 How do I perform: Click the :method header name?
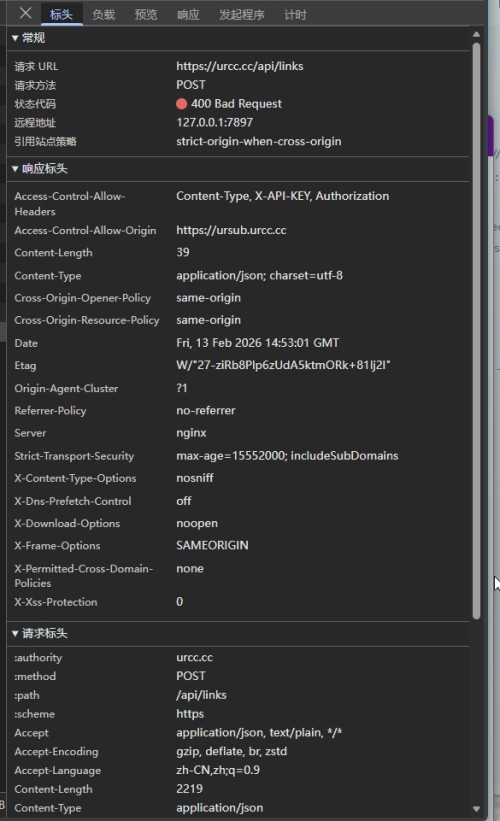coord(35,676)
